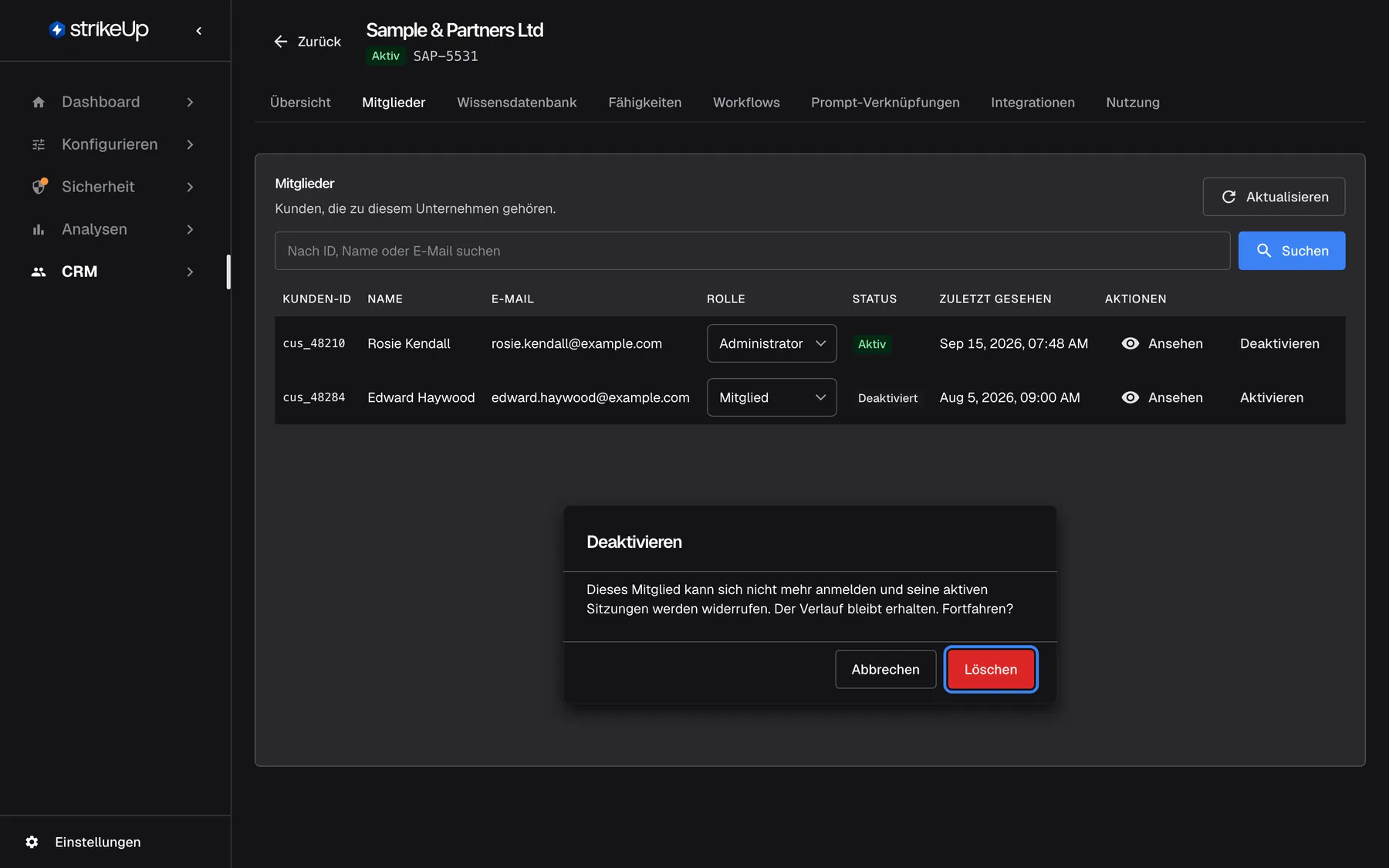Click the refresh icon in Aktualisieren
This screenshot has width=1389, height=868.
point(1229,197)
